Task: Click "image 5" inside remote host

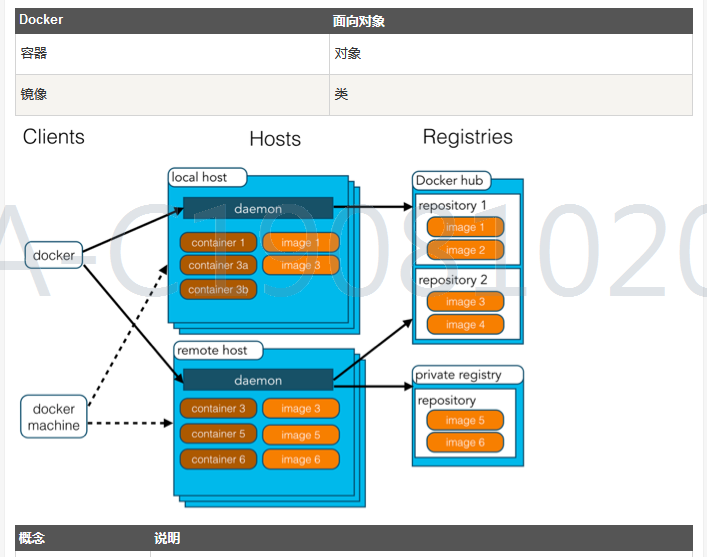Action: [301, 435]
